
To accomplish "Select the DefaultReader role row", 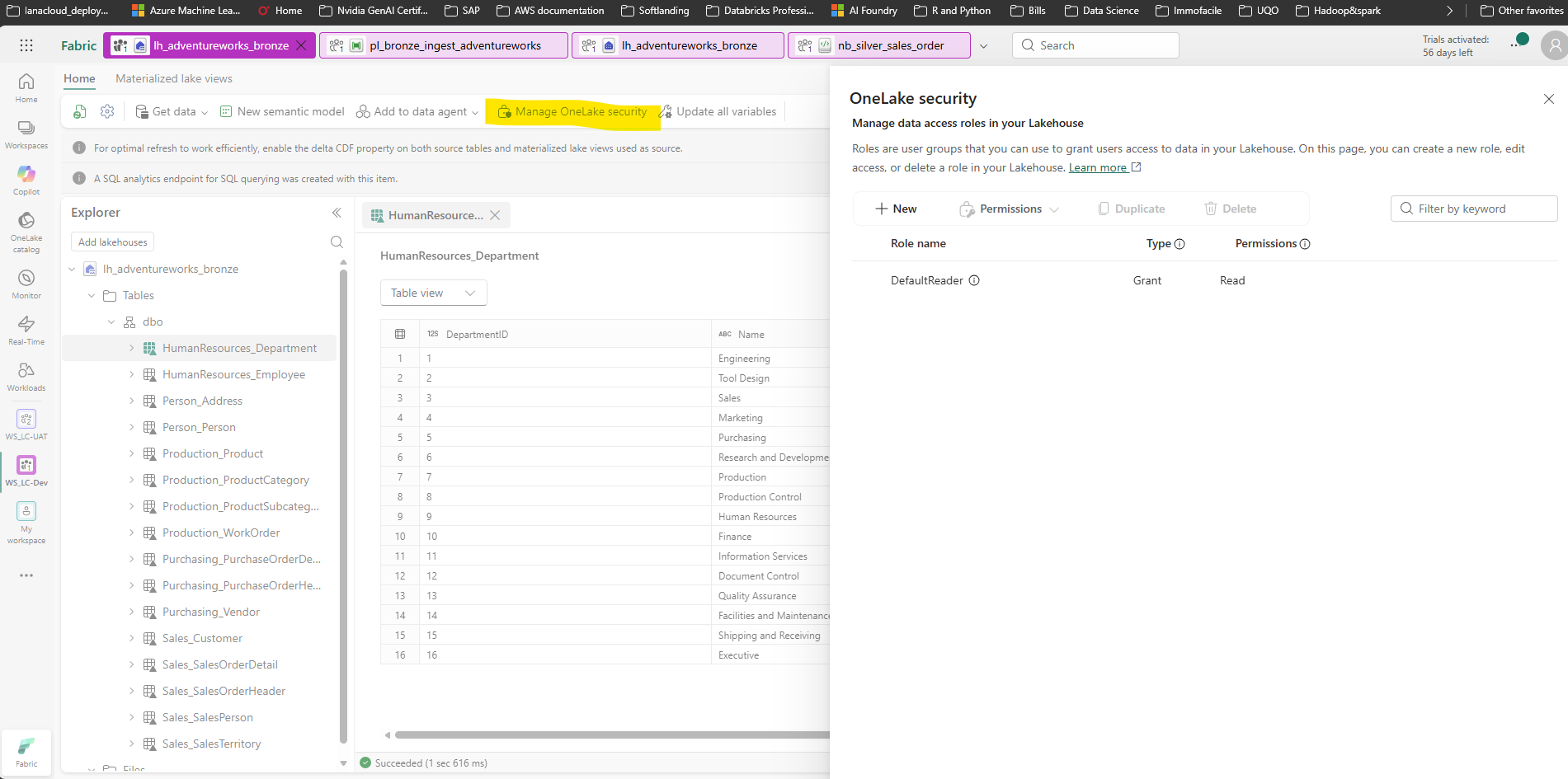I will 1204,280.
